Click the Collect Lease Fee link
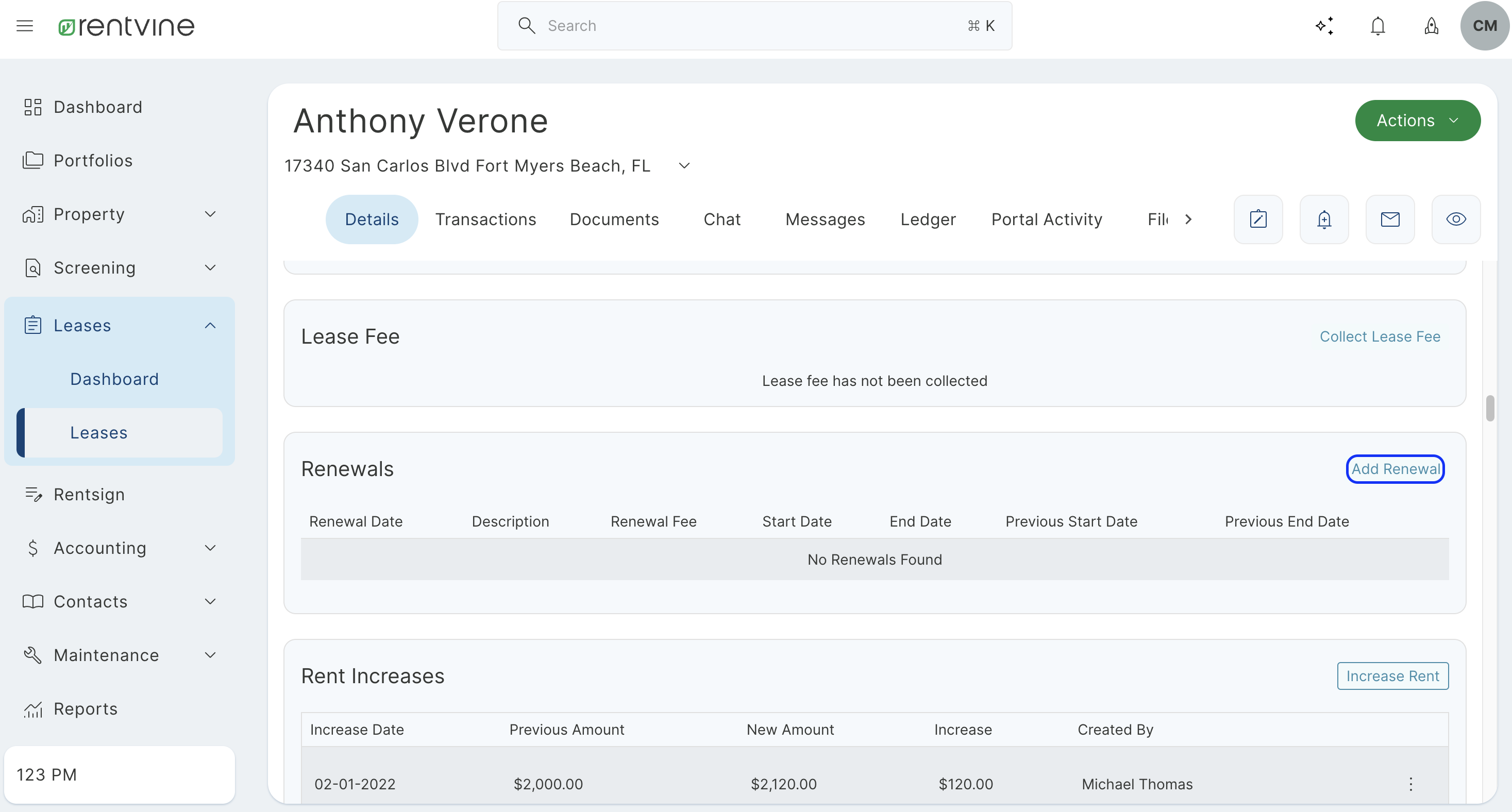The width and height of the screenshot is (1512, 812). point(1380,336)
